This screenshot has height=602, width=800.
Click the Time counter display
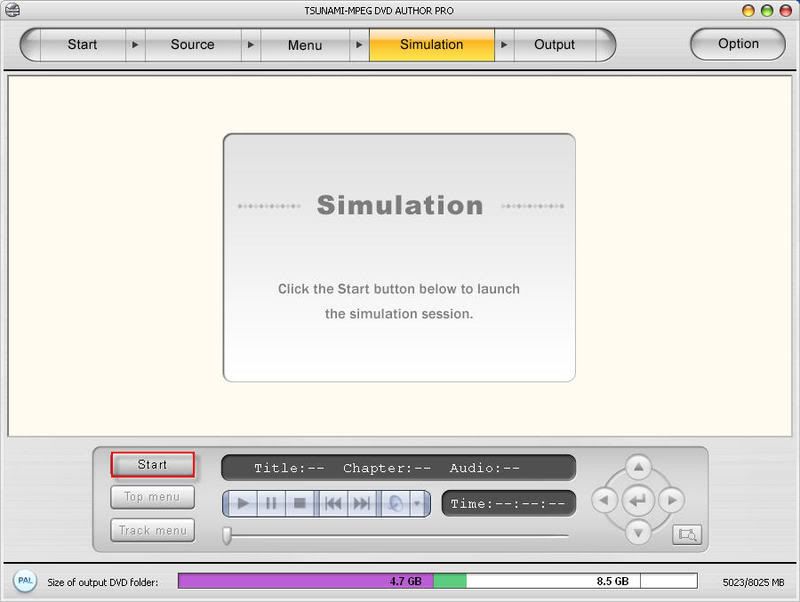(508, 504)
